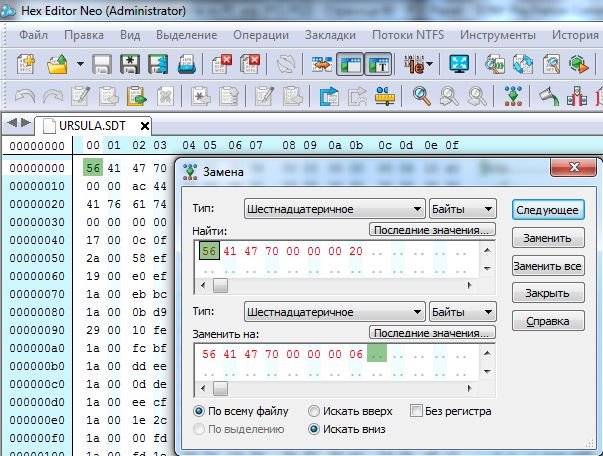Screen dimensions: 603x456
Task: Click into the Найти hex input field
Action: (337, 258)
